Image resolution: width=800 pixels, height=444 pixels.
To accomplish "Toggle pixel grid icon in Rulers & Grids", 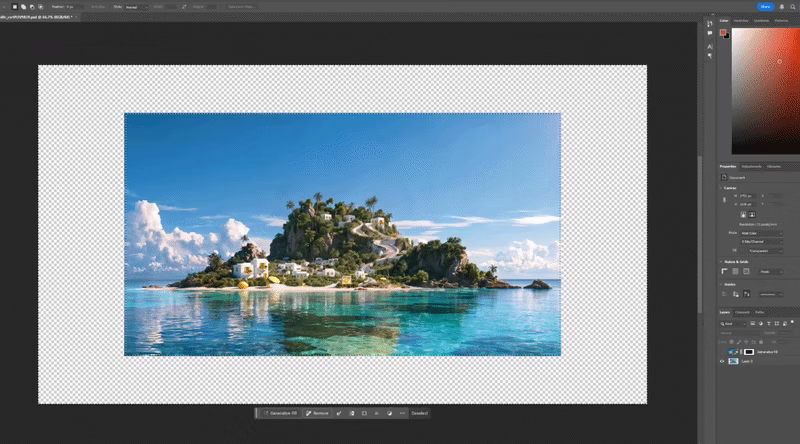I will (746, 272).
